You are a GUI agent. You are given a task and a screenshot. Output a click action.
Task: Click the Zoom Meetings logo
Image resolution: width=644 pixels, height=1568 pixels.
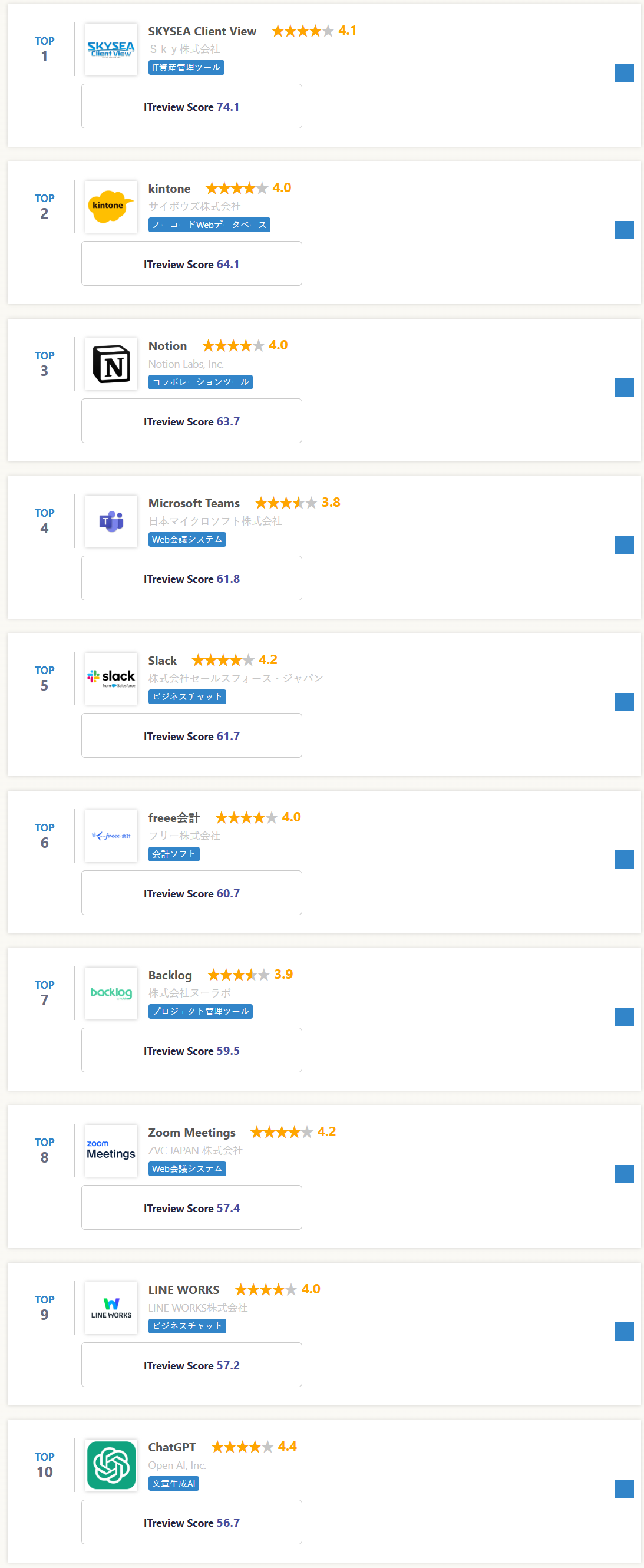(111, 1150)
